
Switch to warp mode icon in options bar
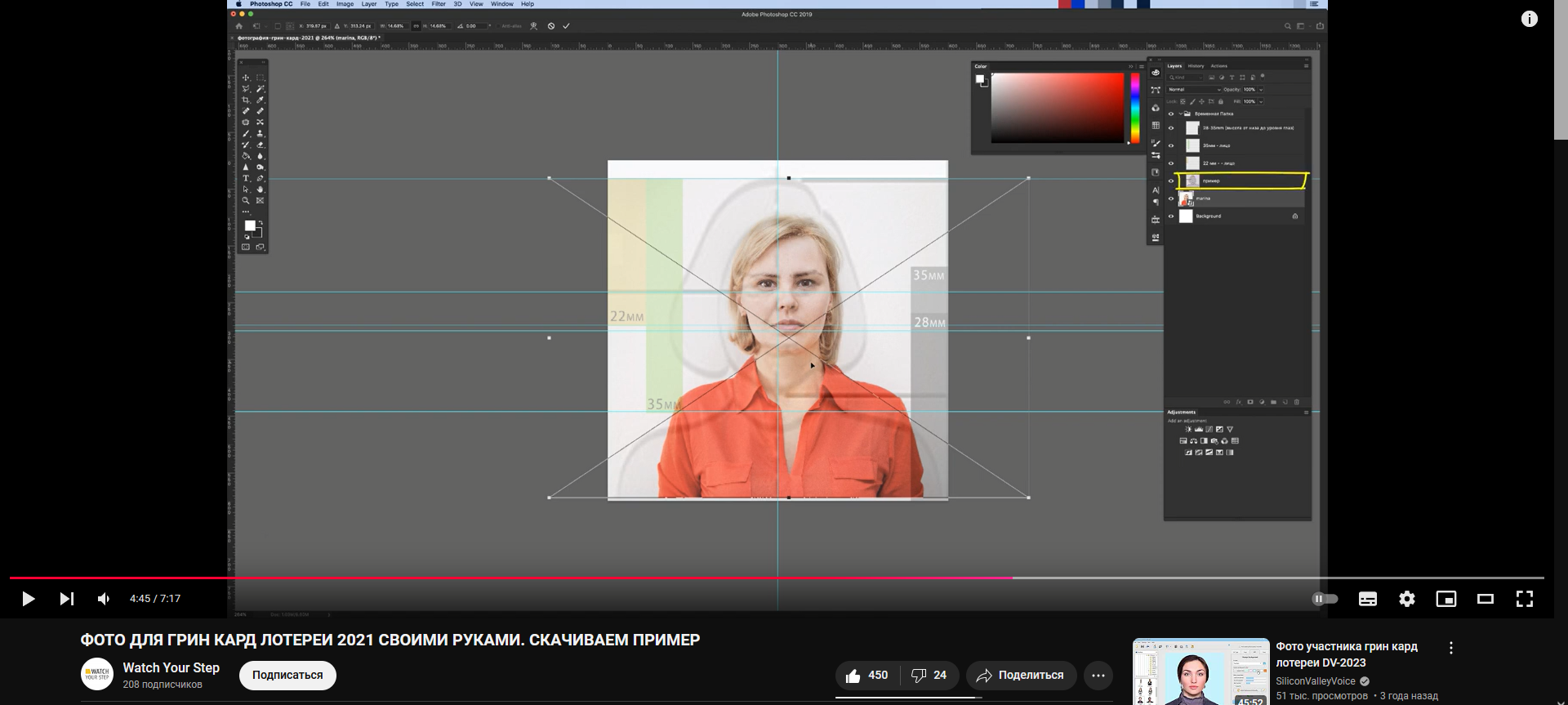533,25
